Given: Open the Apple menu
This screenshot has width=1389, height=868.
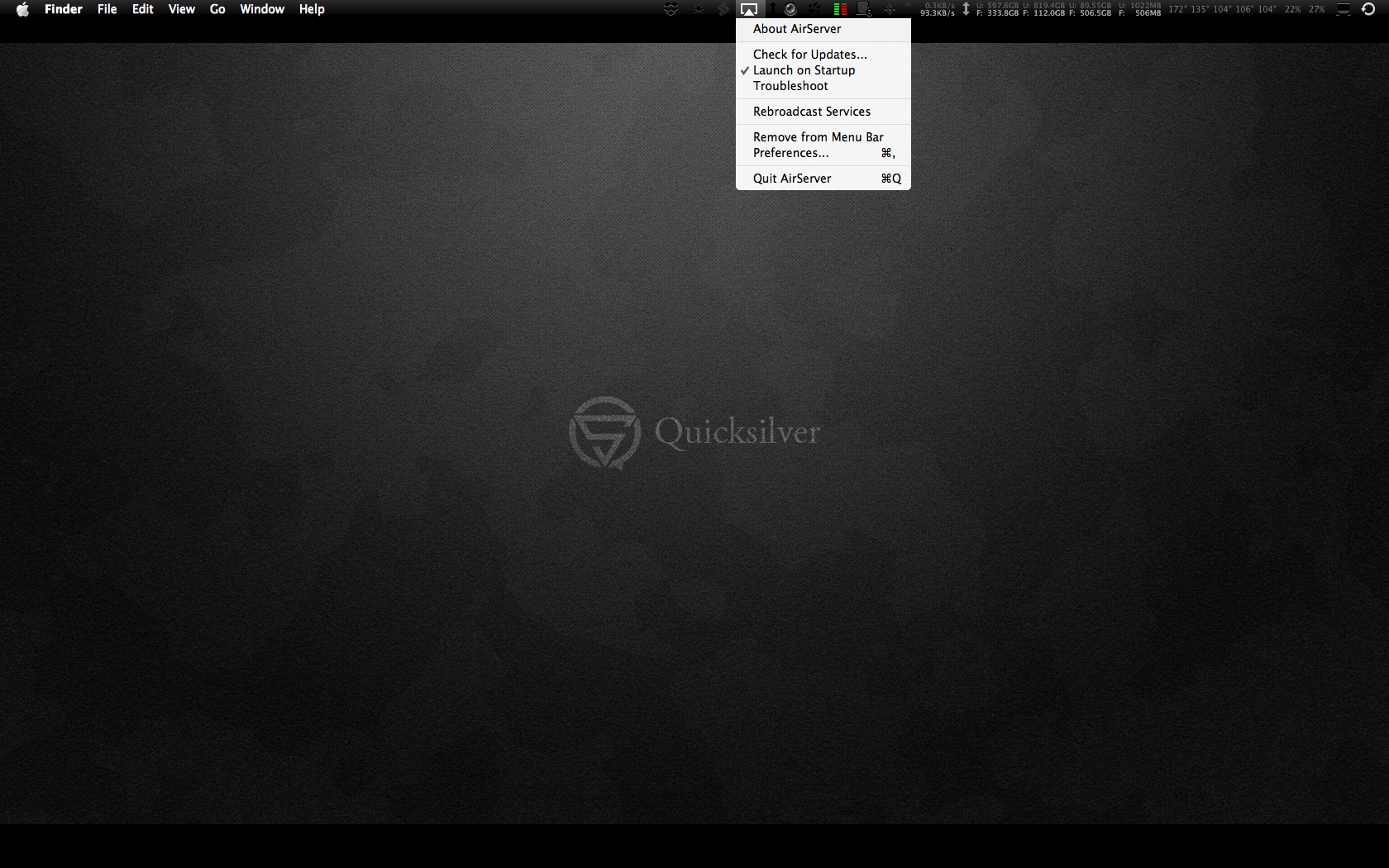Looking at the screenshot, I should click(23, 9).
